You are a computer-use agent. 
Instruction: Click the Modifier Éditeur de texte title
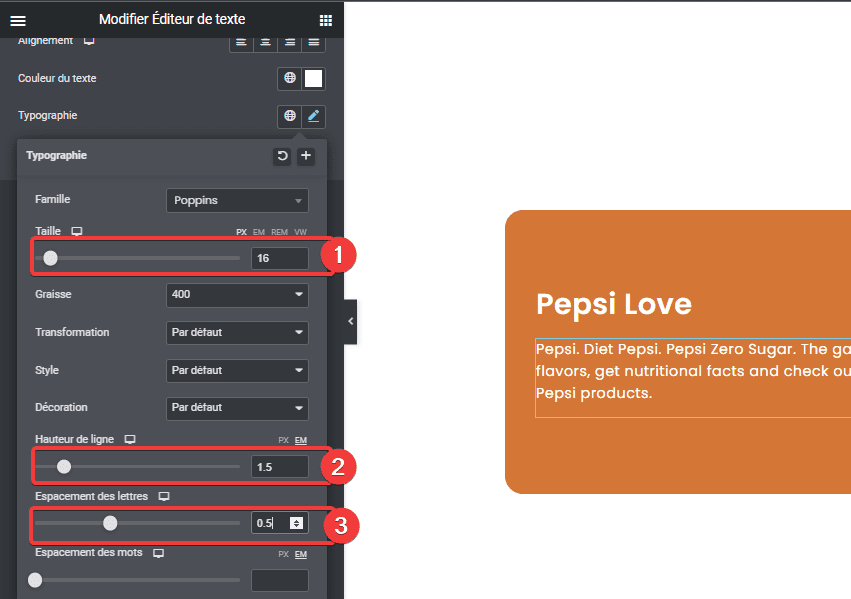pyautogui.click(x=172, y=20)
